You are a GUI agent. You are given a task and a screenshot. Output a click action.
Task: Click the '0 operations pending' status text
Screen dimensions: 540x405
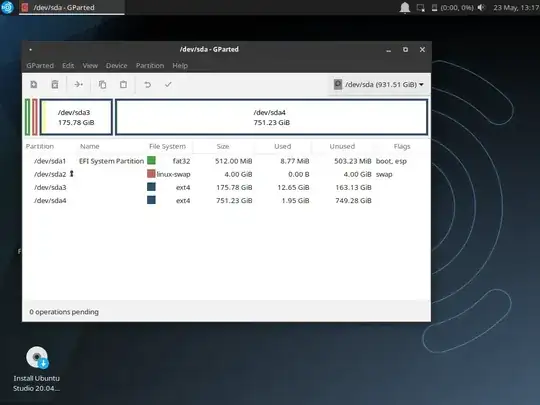[x=64, y=312]
